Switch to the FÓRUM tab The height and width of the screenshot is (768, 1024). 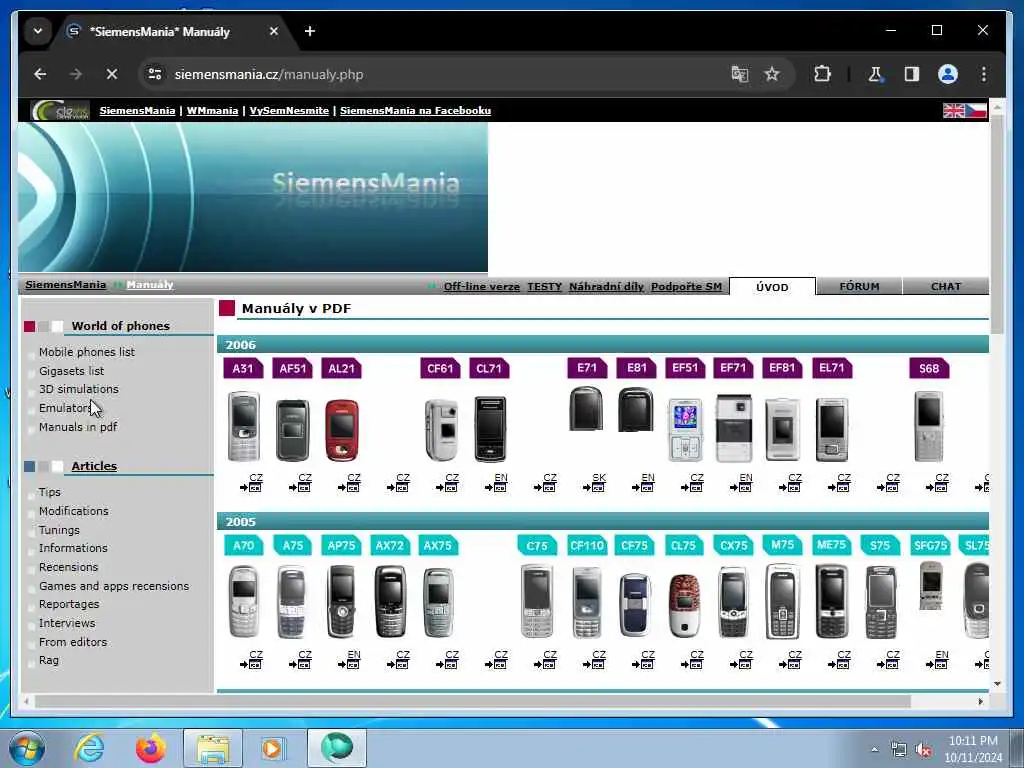pyautogui.click(x=859, y=287)
